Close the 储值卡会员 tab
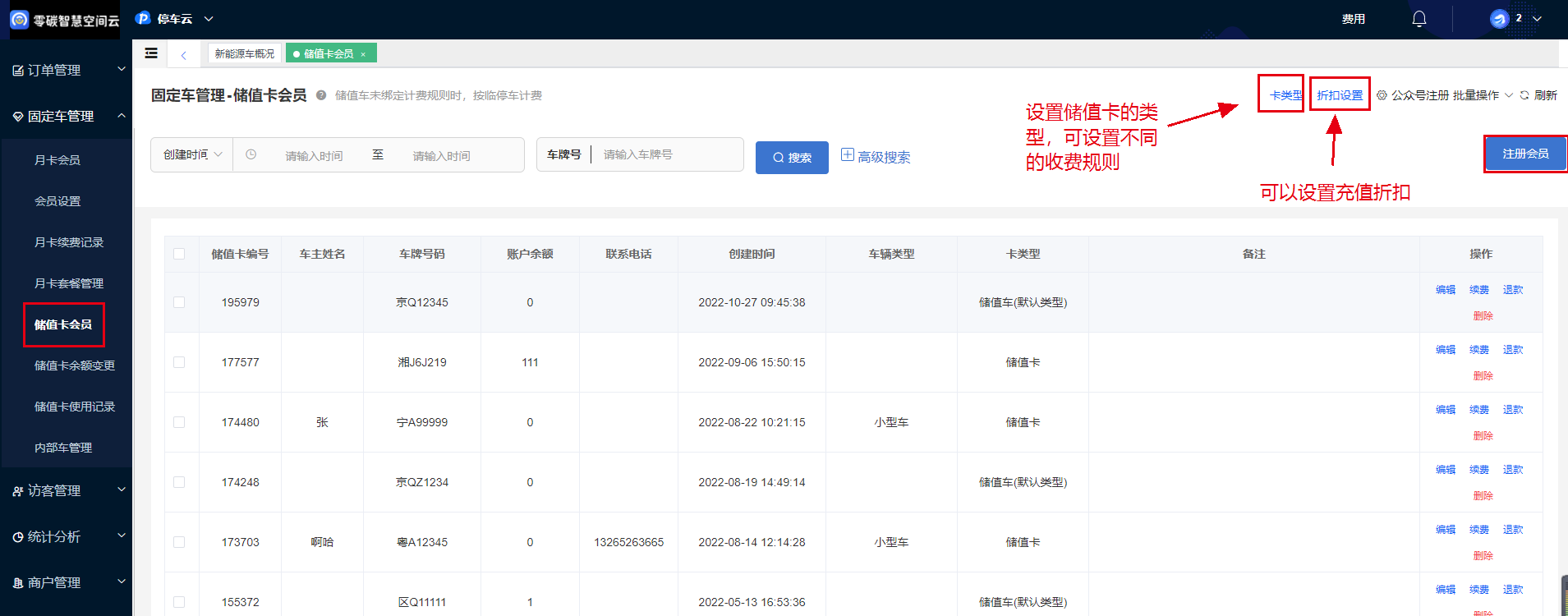This screenshot has height=616, width=1568. tap(363, 54)
